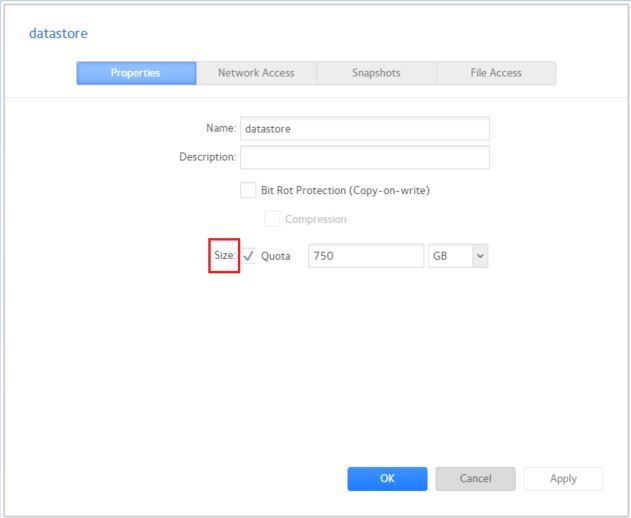Click the datastore dialog title

59,34
